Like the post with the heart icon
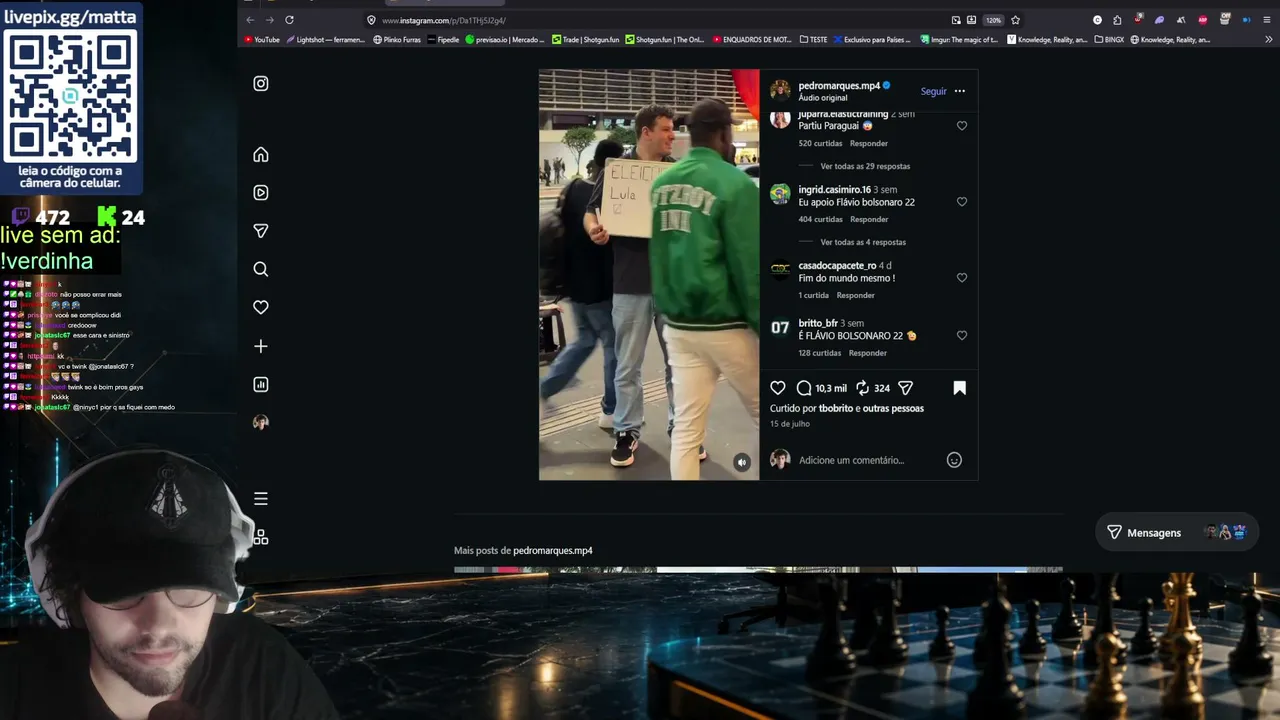 [x=778, y=388]
